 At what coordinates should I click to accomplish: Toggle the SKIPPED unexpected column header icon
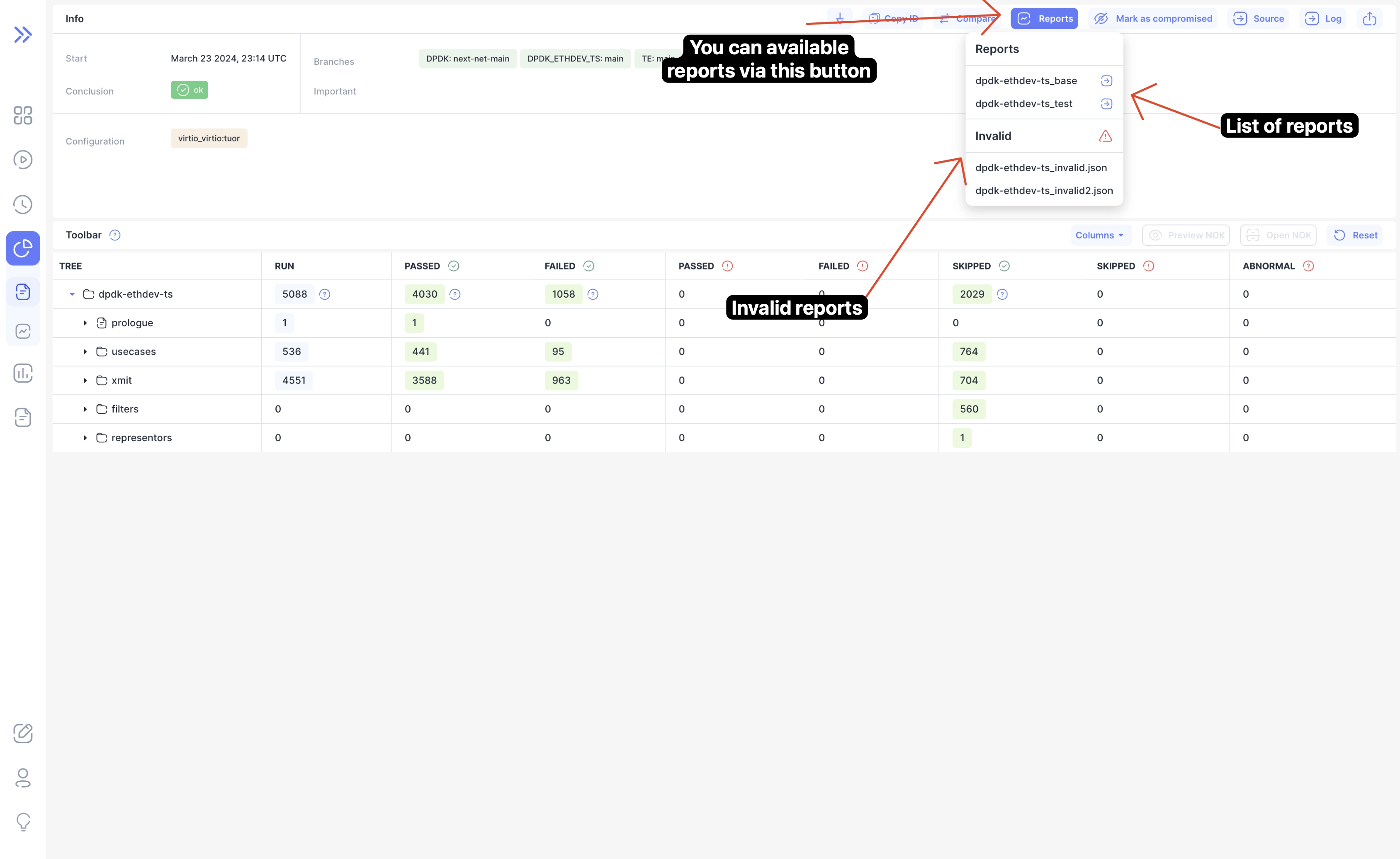pyautogui.click(x=1148, y=266)
